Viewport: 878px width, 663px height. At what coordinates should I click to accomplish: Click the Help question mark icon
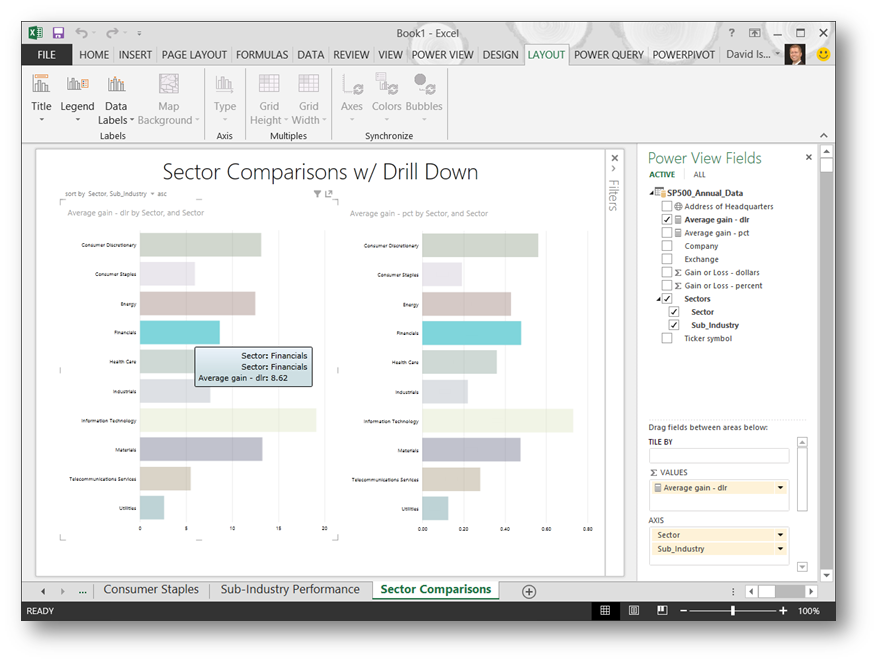731,33
